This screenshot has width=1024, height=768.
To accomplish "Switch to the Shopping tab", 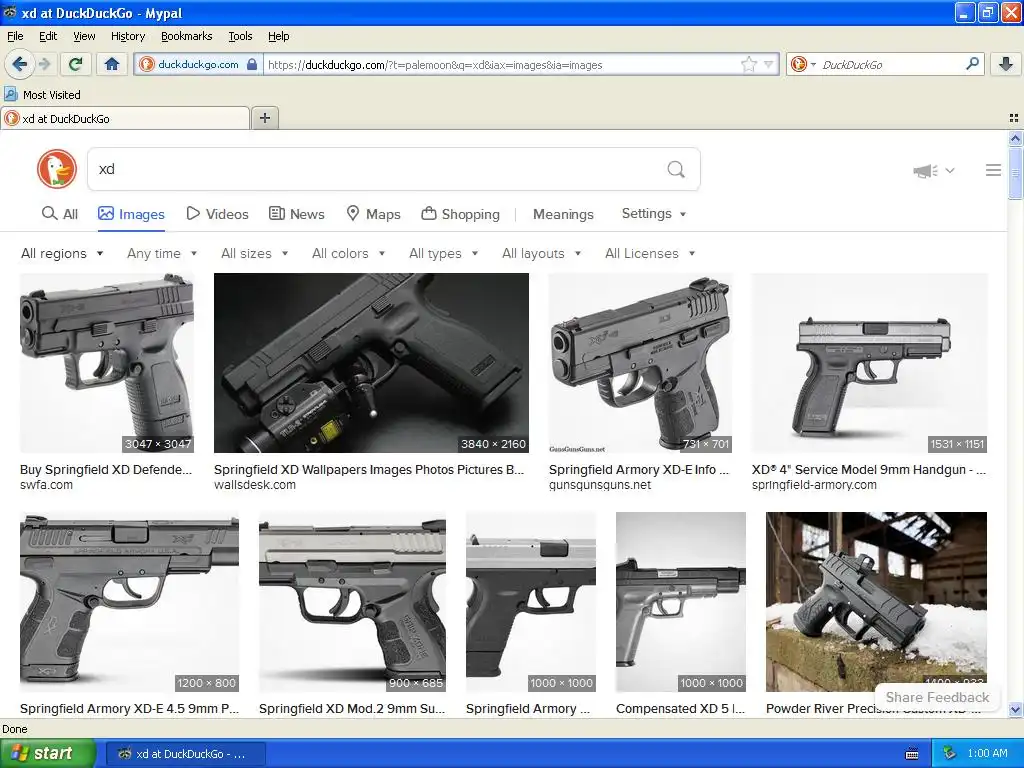I will point(460,214).
